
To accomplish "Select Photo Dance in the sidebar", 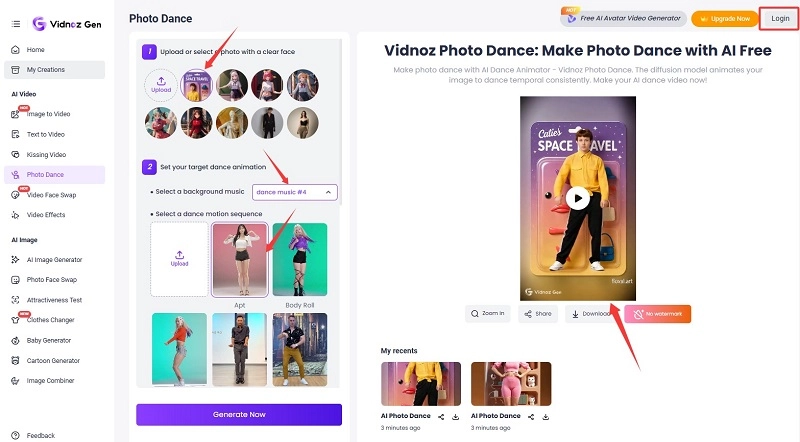I will pos(55,175).
